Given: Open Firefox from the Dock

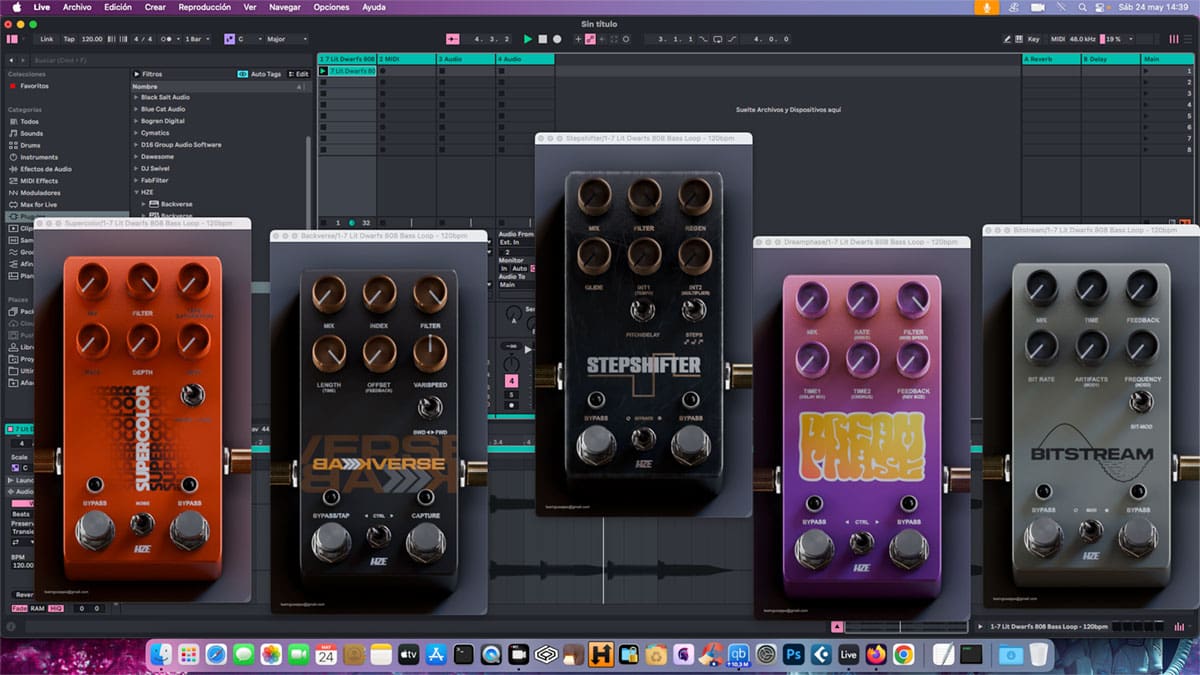Looking at the screenshot, I should pyautogui.click(x=876, y=654).
